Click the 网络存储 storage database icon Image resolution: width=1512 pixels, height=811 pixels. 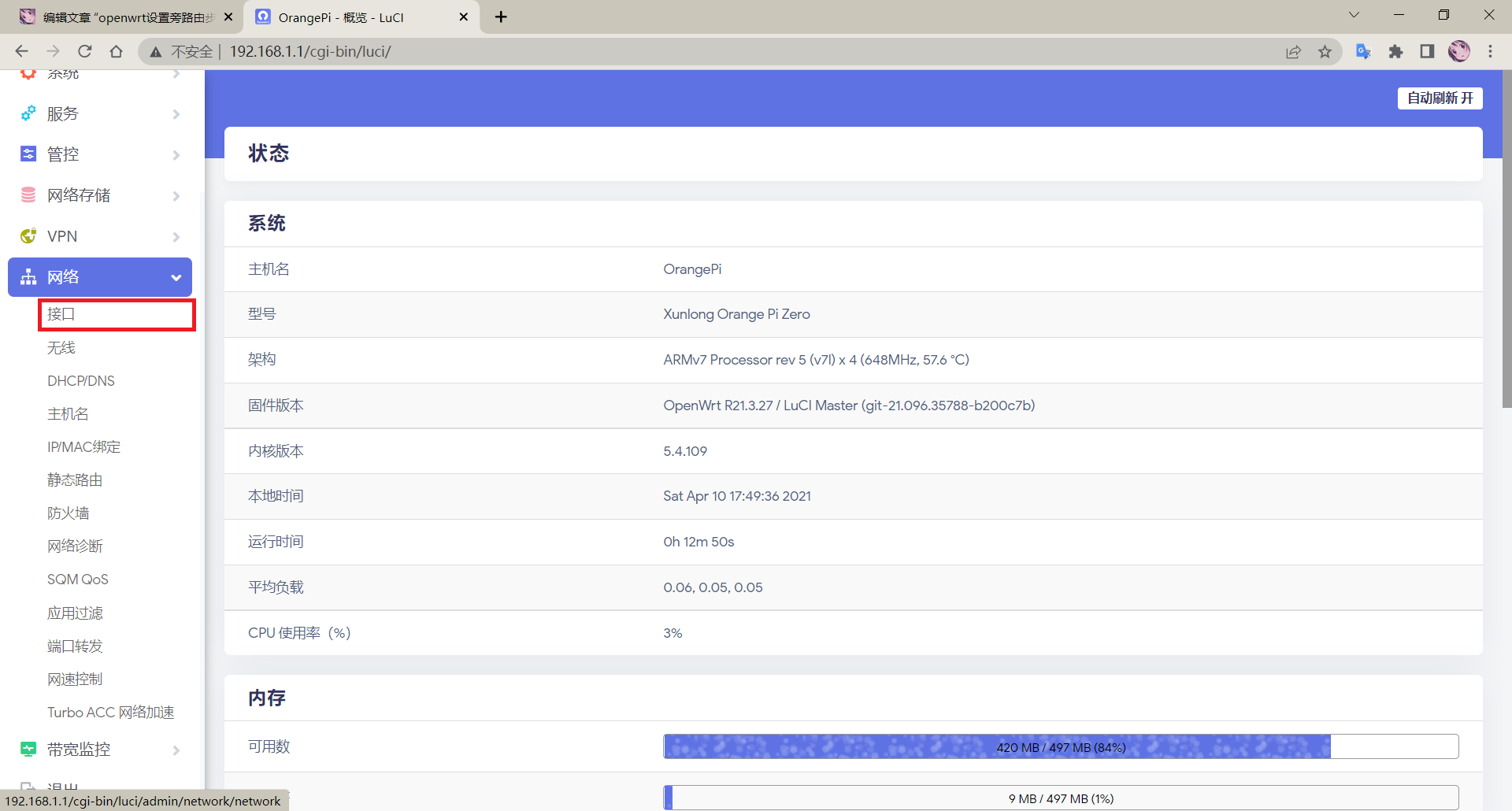point(28,195)
